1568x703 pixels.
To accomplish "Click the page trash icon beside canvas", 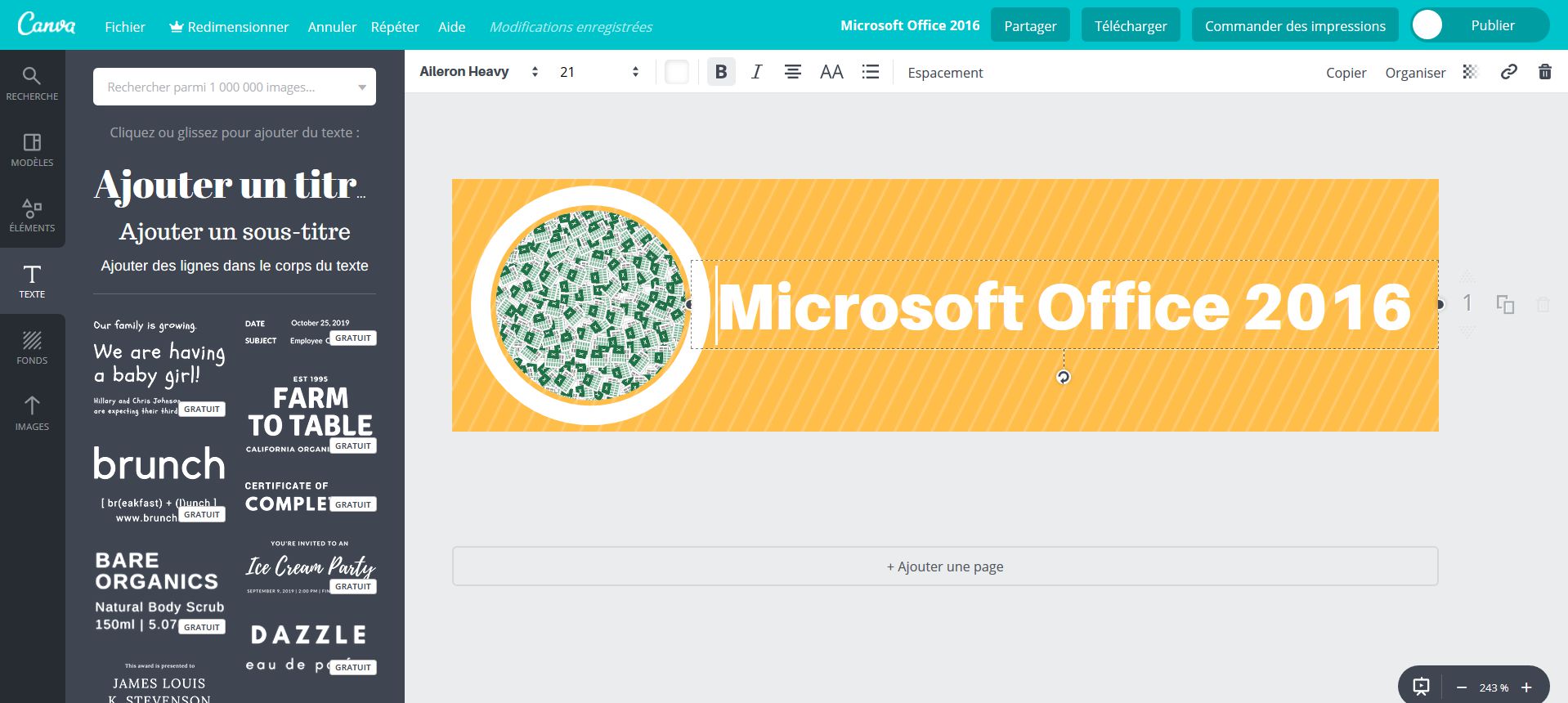I will pyautogui.click(x=1543, y=304).
